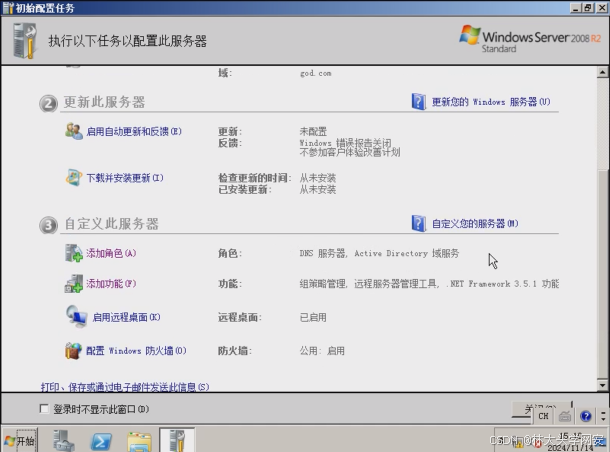Click the download and install updates icon

point(74,178)
